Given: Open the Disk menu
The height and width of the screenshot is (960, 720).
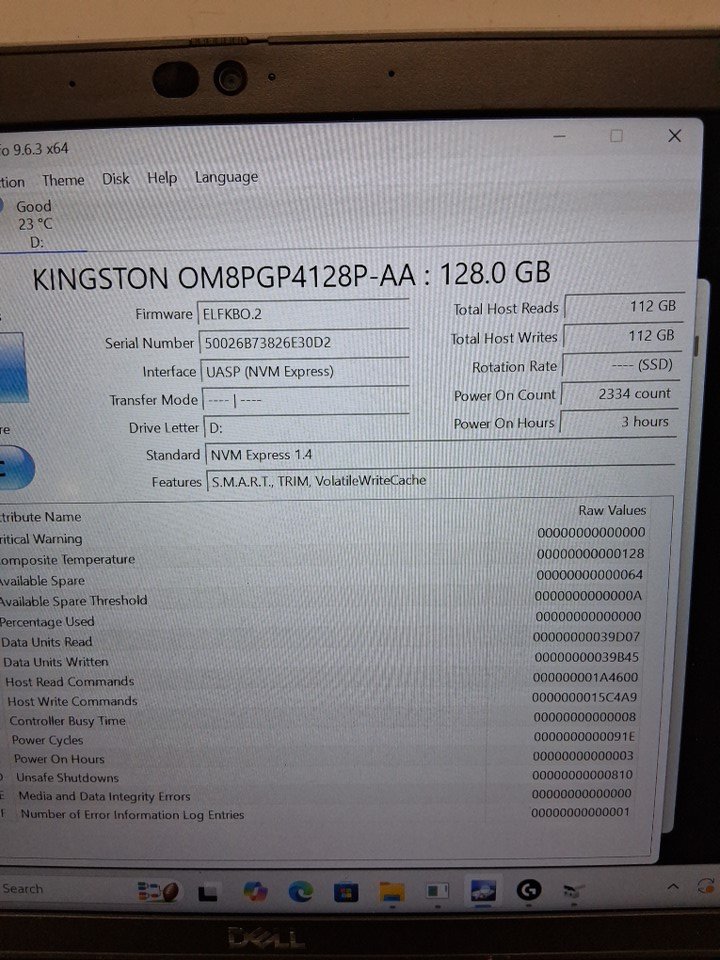Looking at the screenshot, I should (x=115, y=179).
